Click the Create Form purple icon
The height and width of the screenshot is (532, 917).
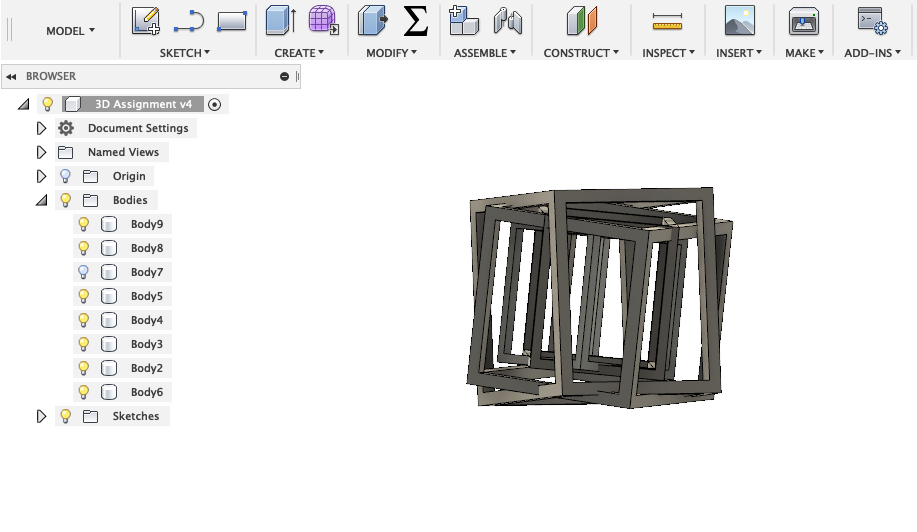[x=323, y=20]
